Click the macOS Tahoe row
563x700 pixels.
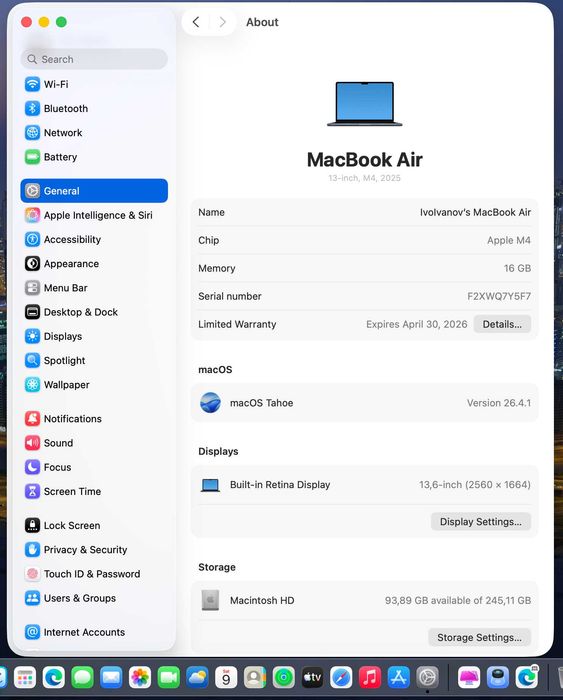point(364,403)
